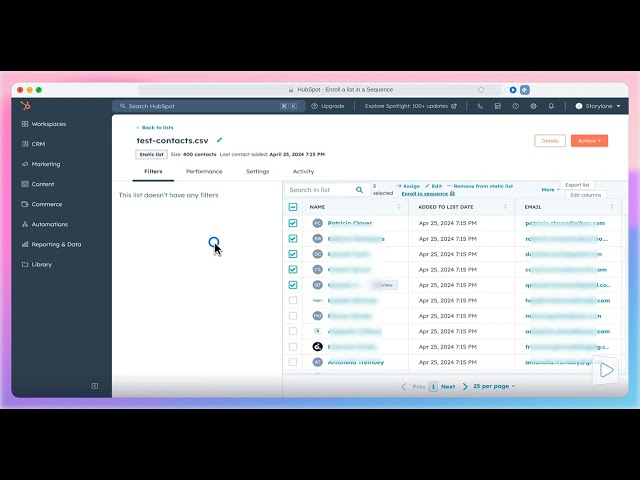
Task: Open the Library sidebar section
Action: (x=37, y=264)
